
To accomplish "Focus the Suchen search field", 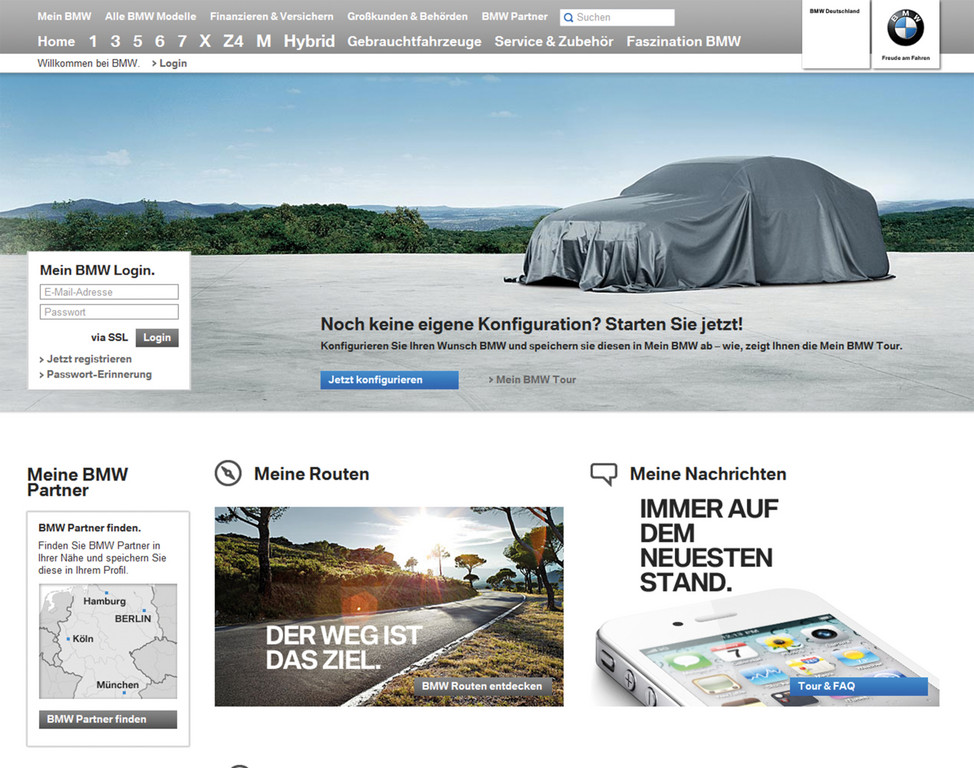I will [x=617, y=17].
